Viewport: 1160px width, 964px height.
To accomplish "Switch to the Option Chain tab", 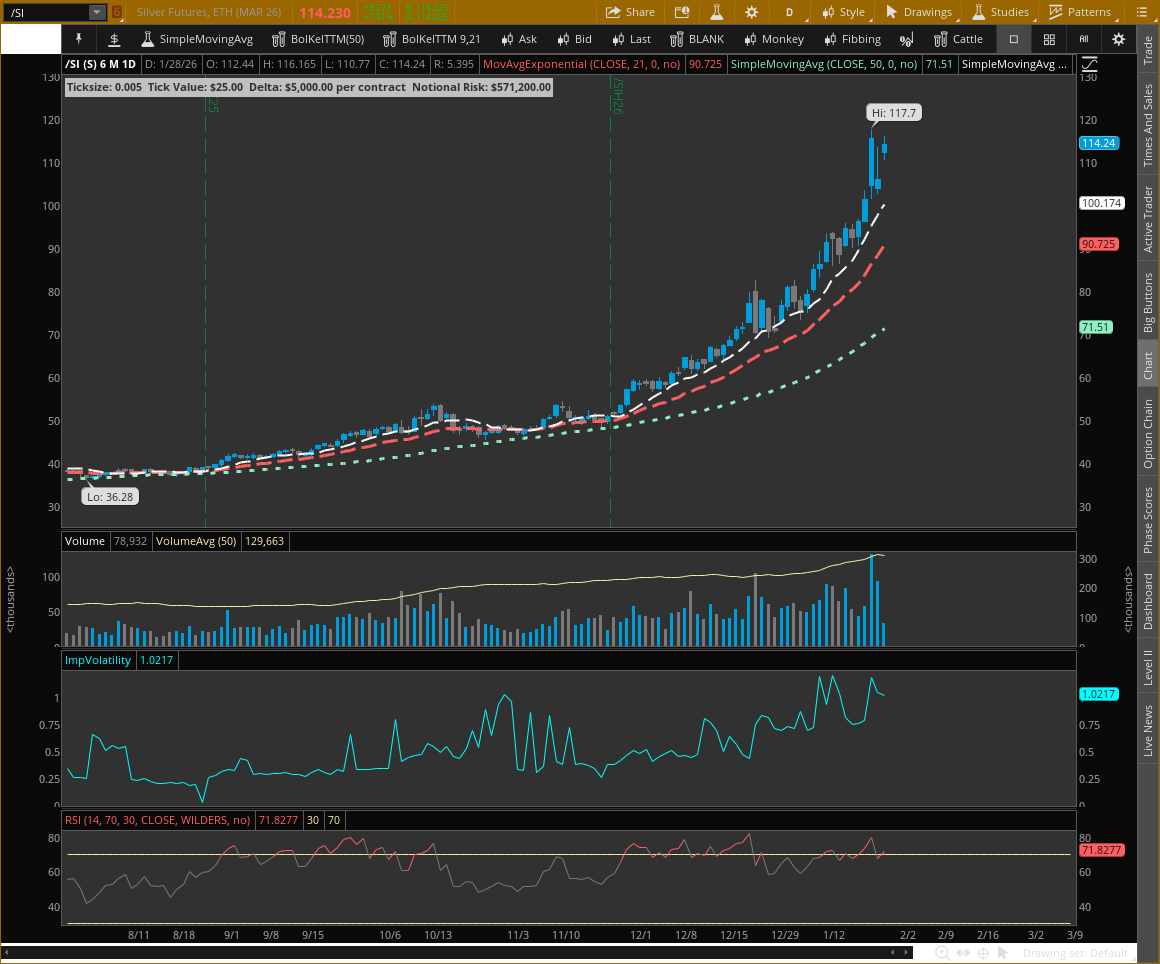I will tap(1147, 430).
